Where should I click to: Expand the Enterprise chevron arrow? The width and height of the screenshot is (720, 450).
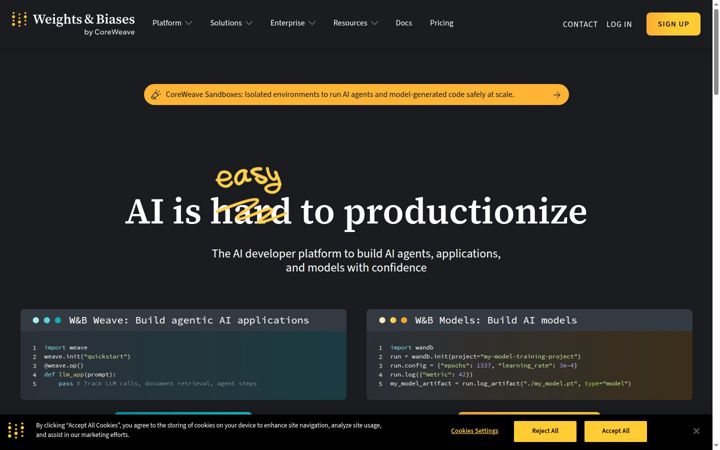point(312,23)
